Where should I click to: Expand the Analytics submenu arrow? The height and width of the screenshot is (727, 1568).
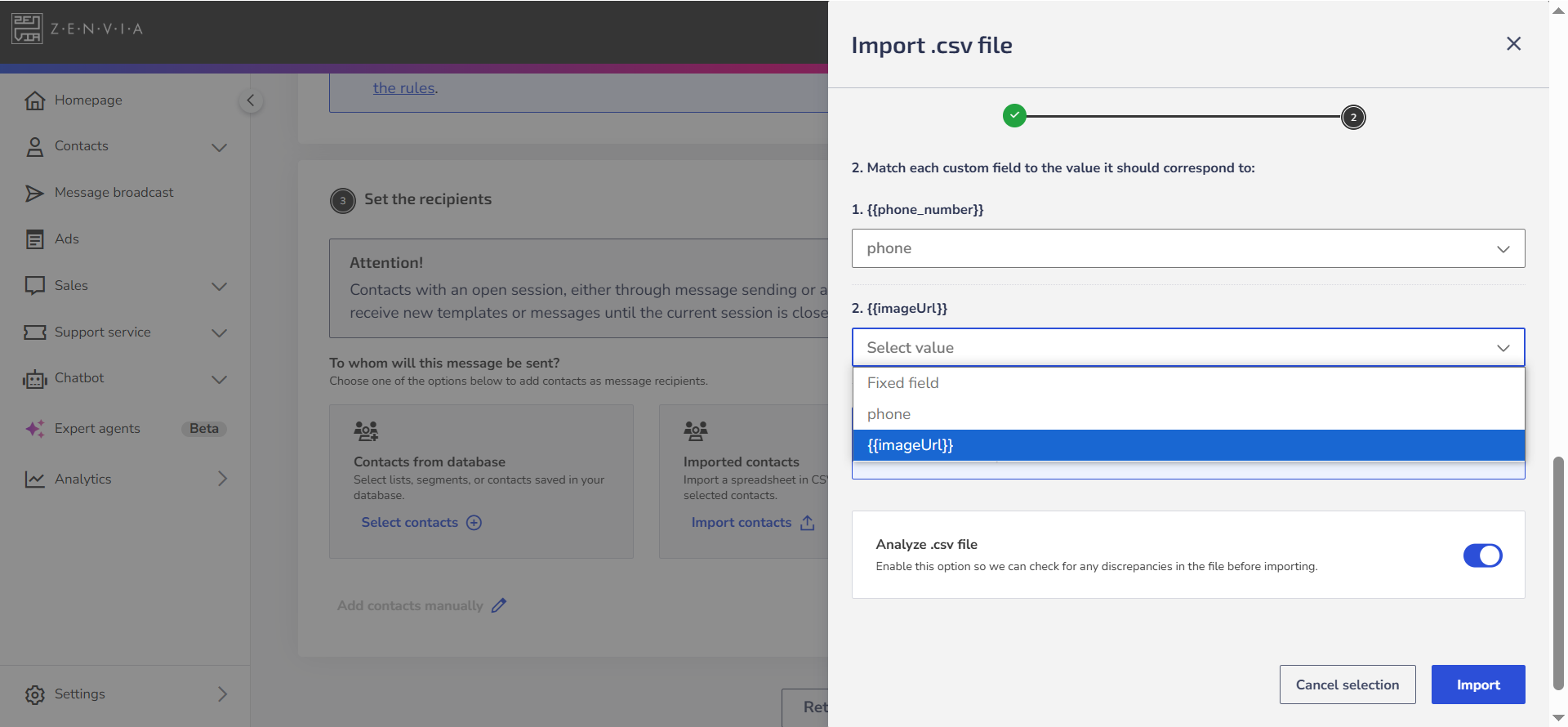click(222, 479)
